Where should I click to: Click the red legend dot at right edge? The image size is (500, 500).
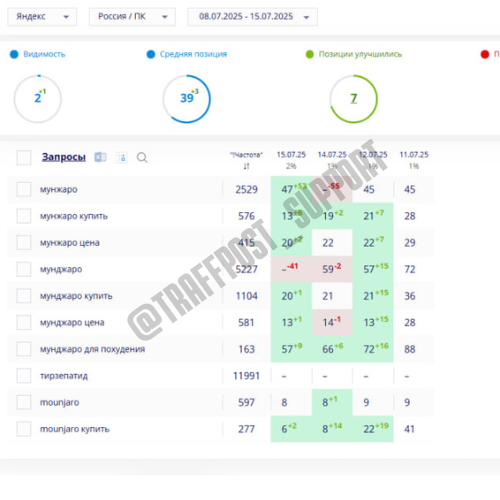coord(485,54)
